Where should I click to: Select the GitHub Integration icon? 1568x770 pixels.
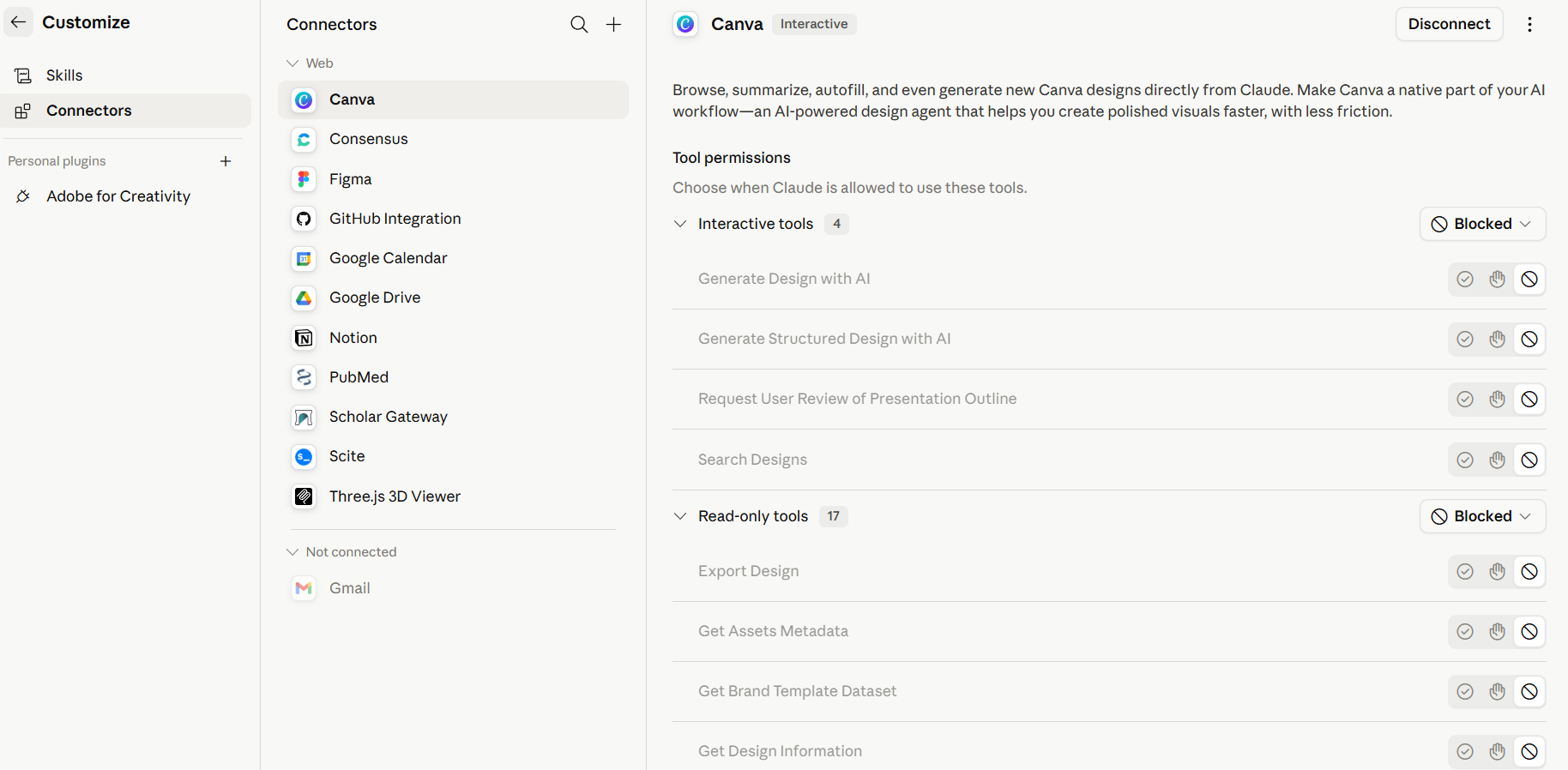[x=304, y=219]
